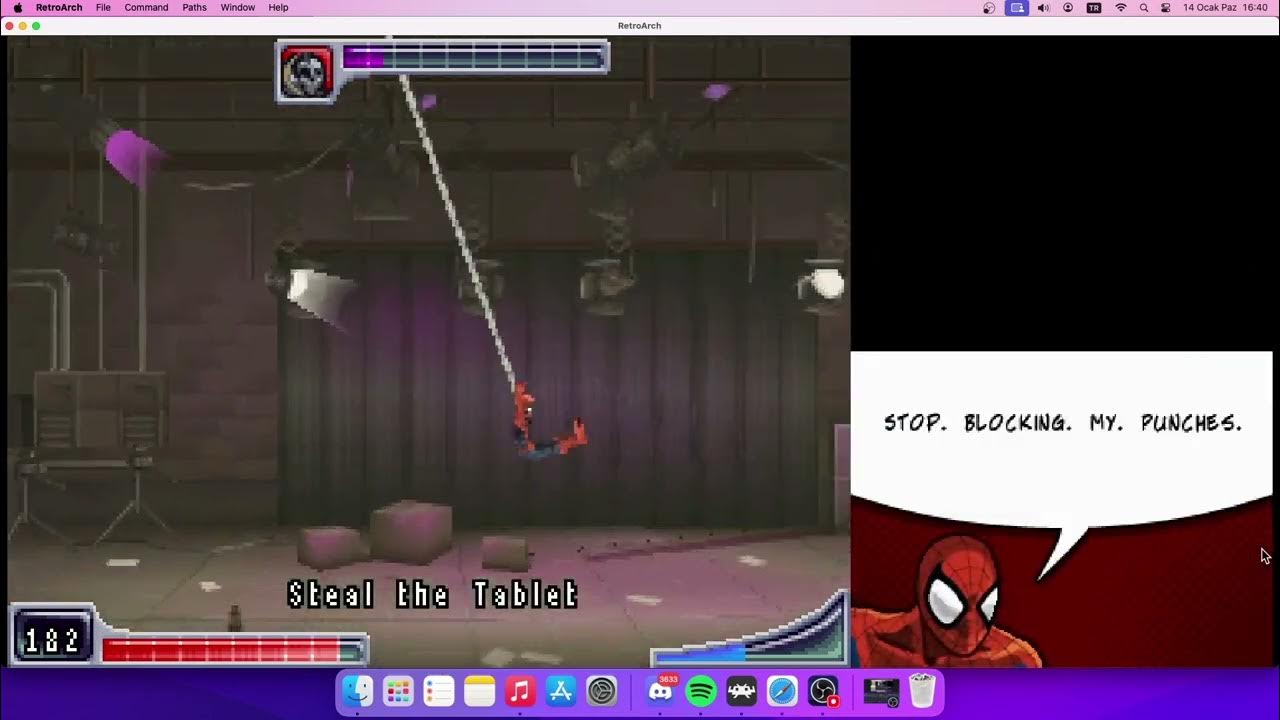Viewport: 1280px width, 720px height.
Task: Click the 'Steal the Tablet' objective text
Action: click(433, 595)
